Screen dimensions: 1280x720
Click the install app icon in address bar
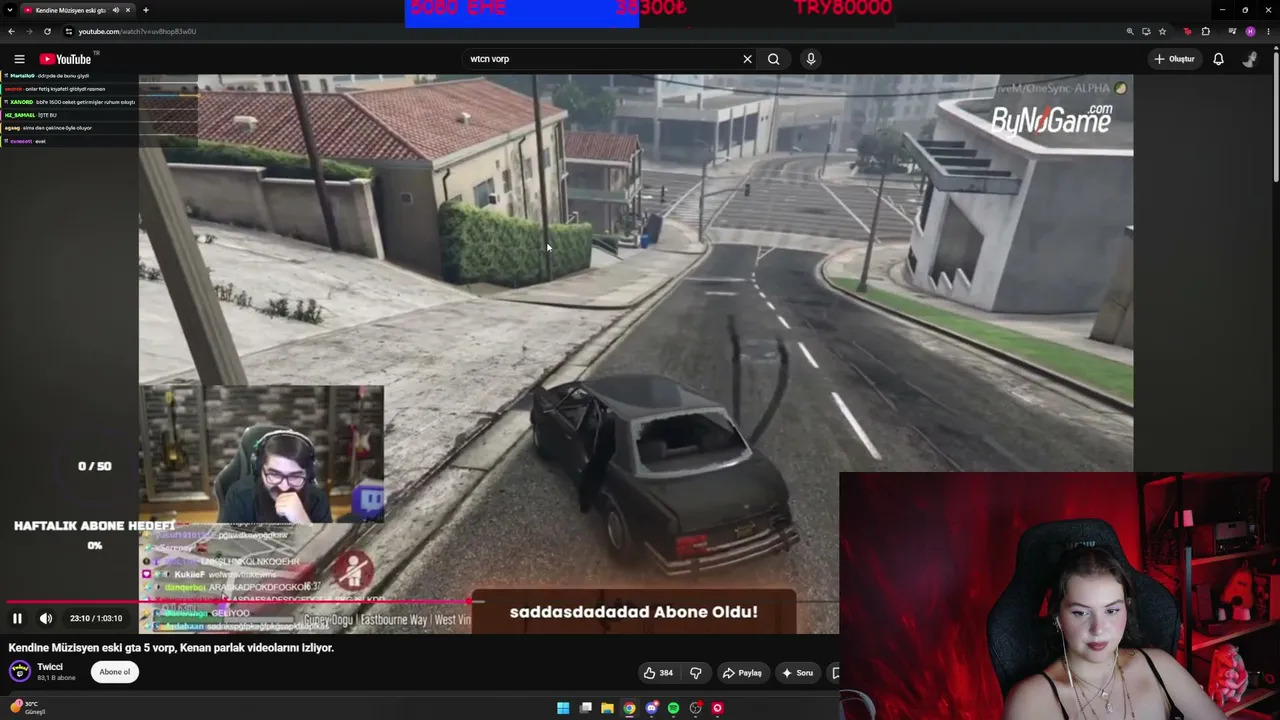point(1146,31)
